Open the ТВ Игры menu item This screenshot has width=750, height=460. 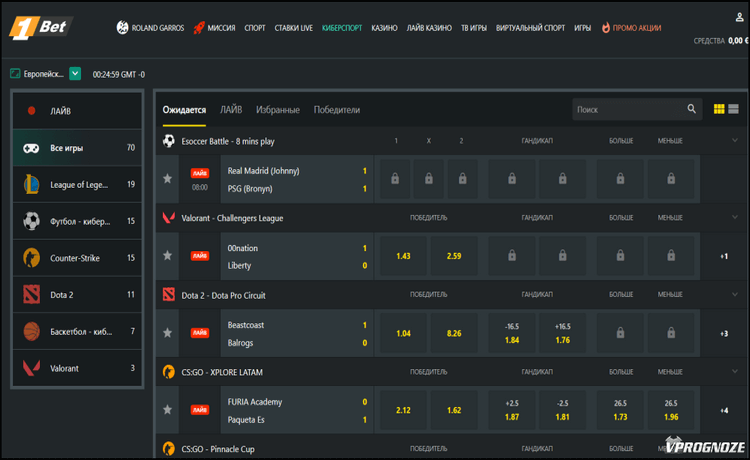coord(474,28)
